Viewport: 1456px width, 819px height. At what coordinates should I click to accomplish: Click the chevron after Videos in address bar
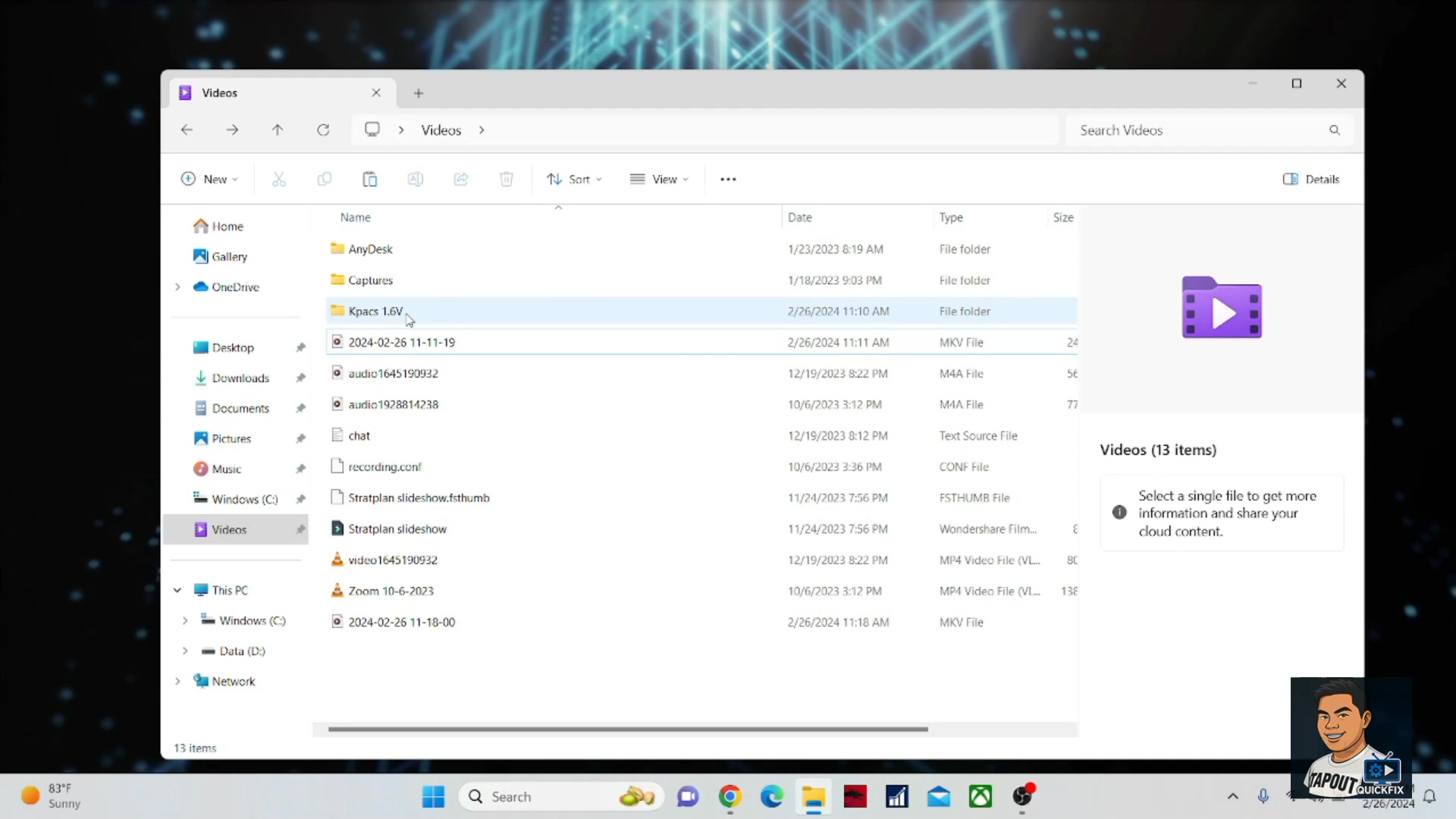click(482, 130)
